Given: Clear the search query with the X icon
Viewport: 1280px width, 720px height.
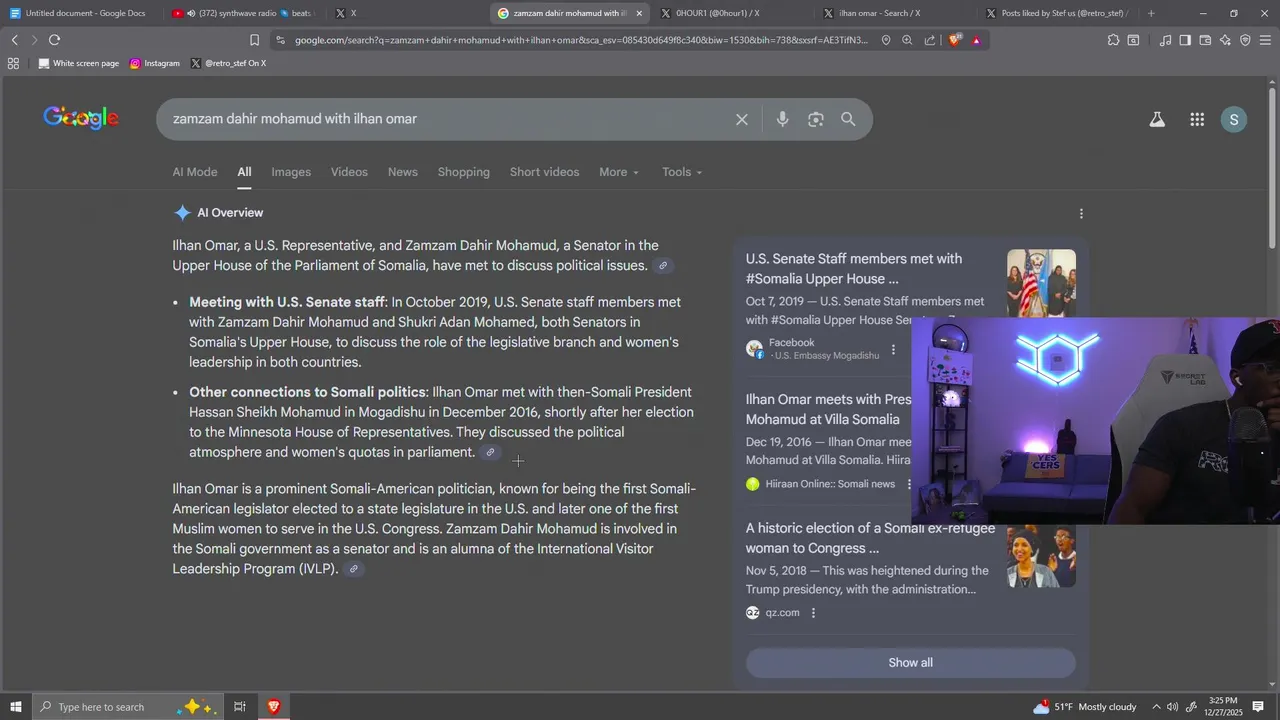Looking at the screenshot, I should pyautogui.click(x=742, y=119).
